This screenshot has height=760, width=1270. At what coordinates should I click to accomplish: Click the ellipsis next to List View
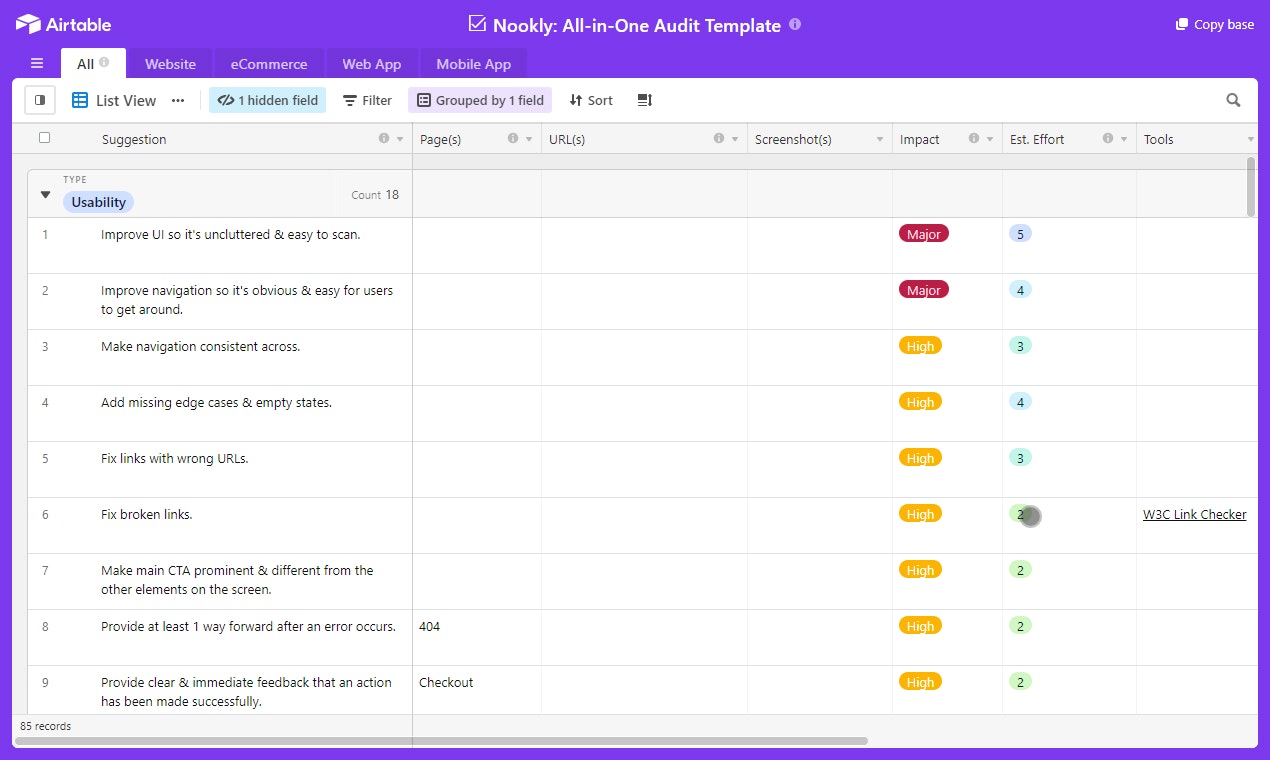[178, 100]
